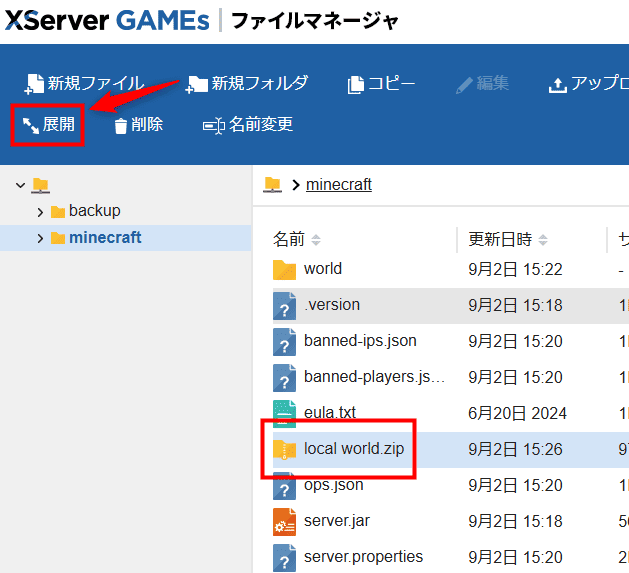The width and height of the screenshot is (629, 573).
Task: Click the 新規フォルダ new folder icon
Action: tap(197, 84)
